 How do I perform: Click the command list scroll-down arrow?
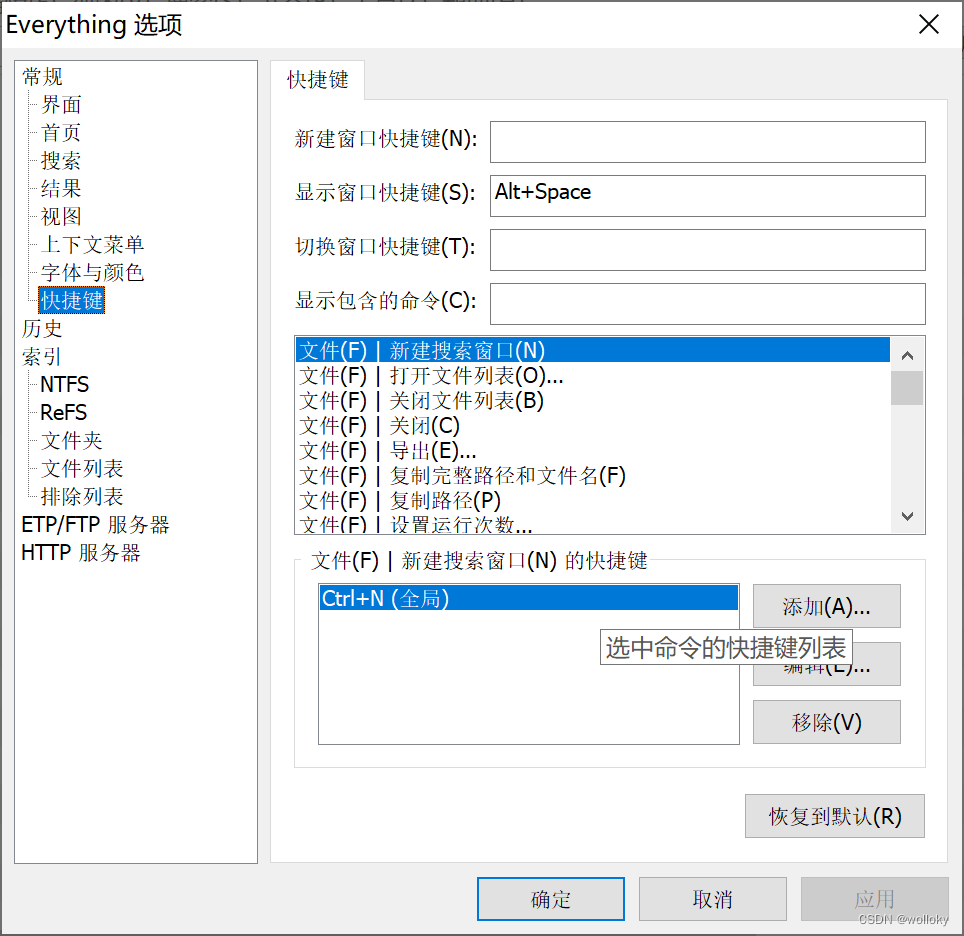pyautogui.click(x=907, y=517)
